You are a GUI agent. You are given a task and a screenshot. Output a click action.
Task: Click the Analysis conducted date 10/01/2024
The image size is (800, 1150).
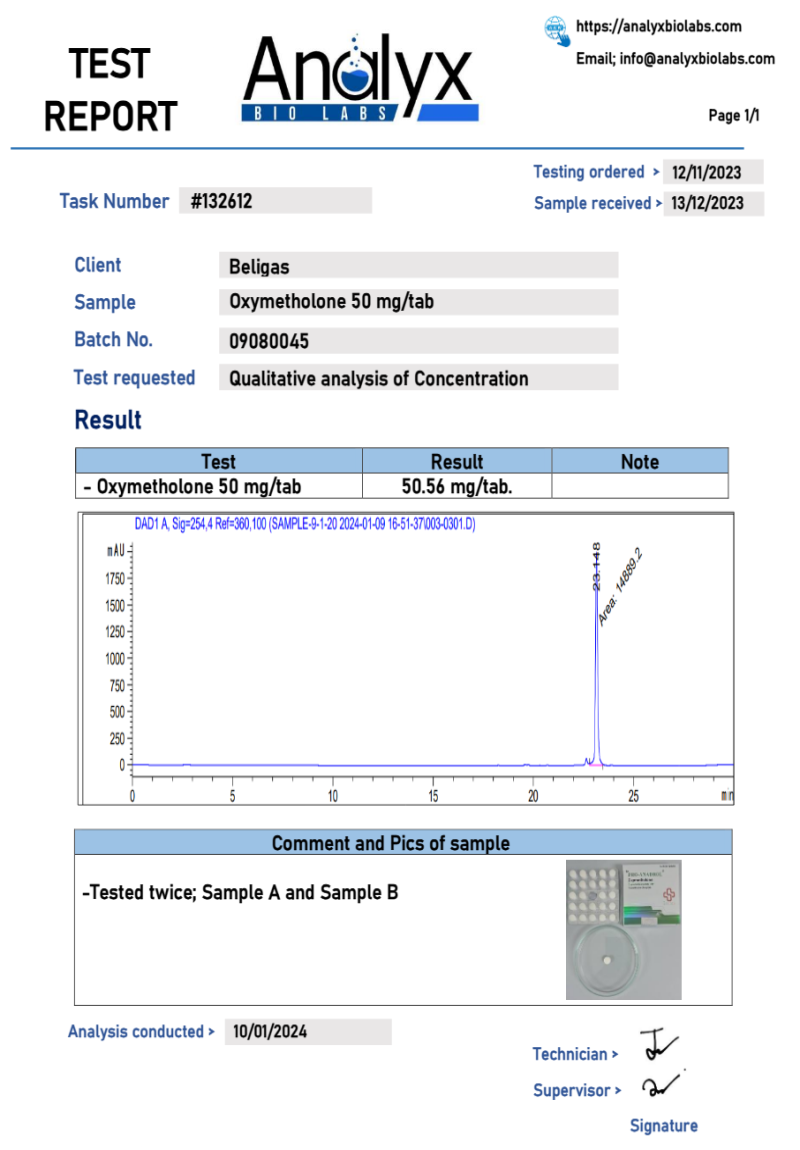[x=307, y=1032]
